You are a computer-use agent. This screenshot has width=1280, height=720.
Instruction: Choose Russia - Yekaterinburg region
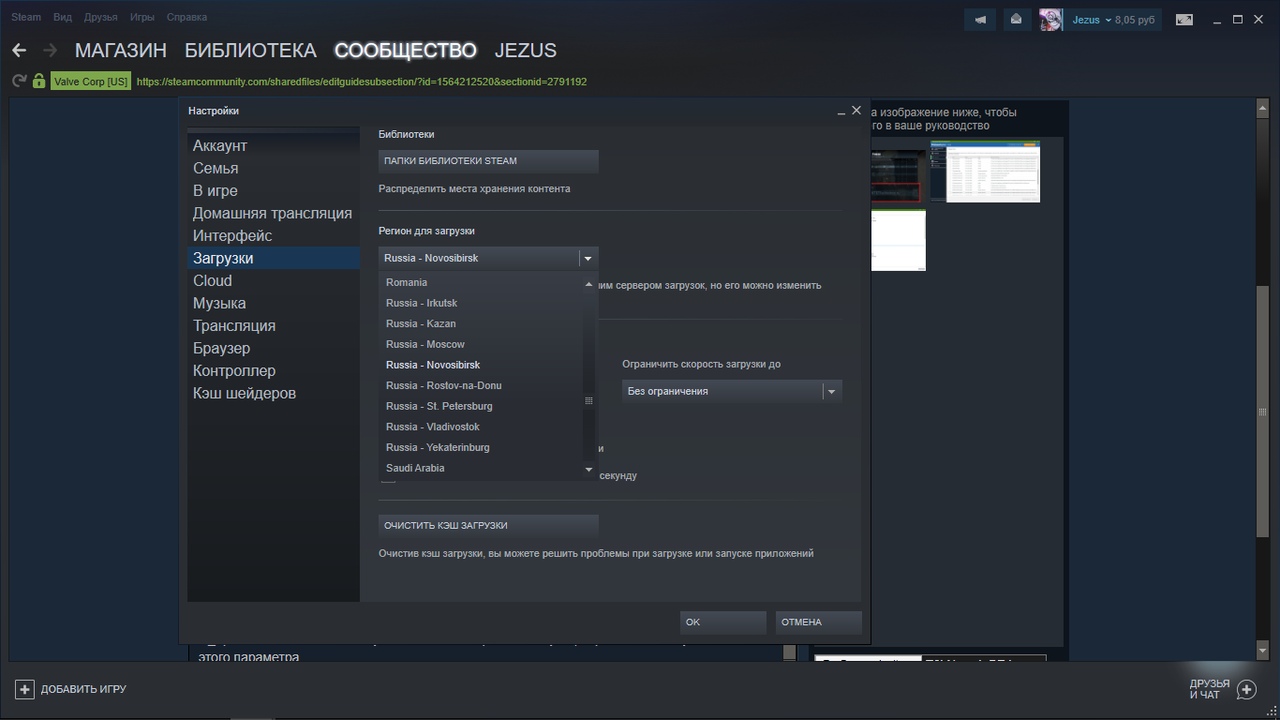480,448
